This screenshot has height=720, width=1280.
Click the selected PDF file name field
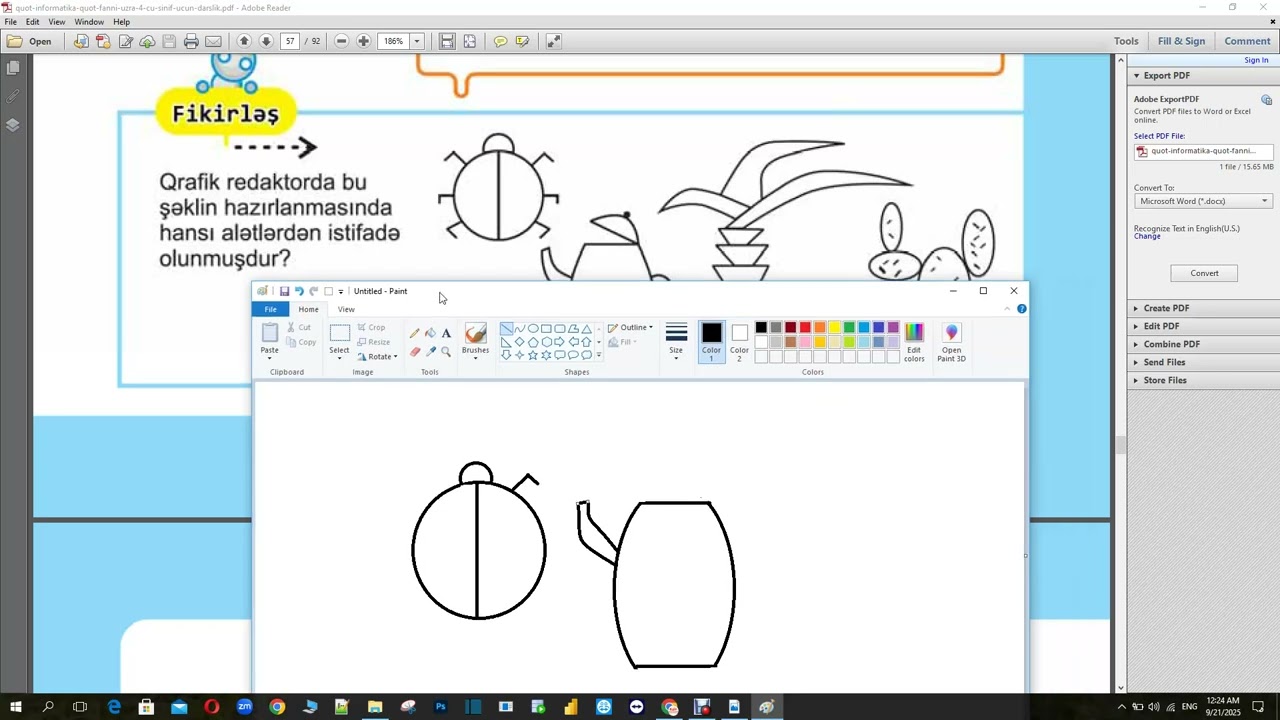point(1204,152)
